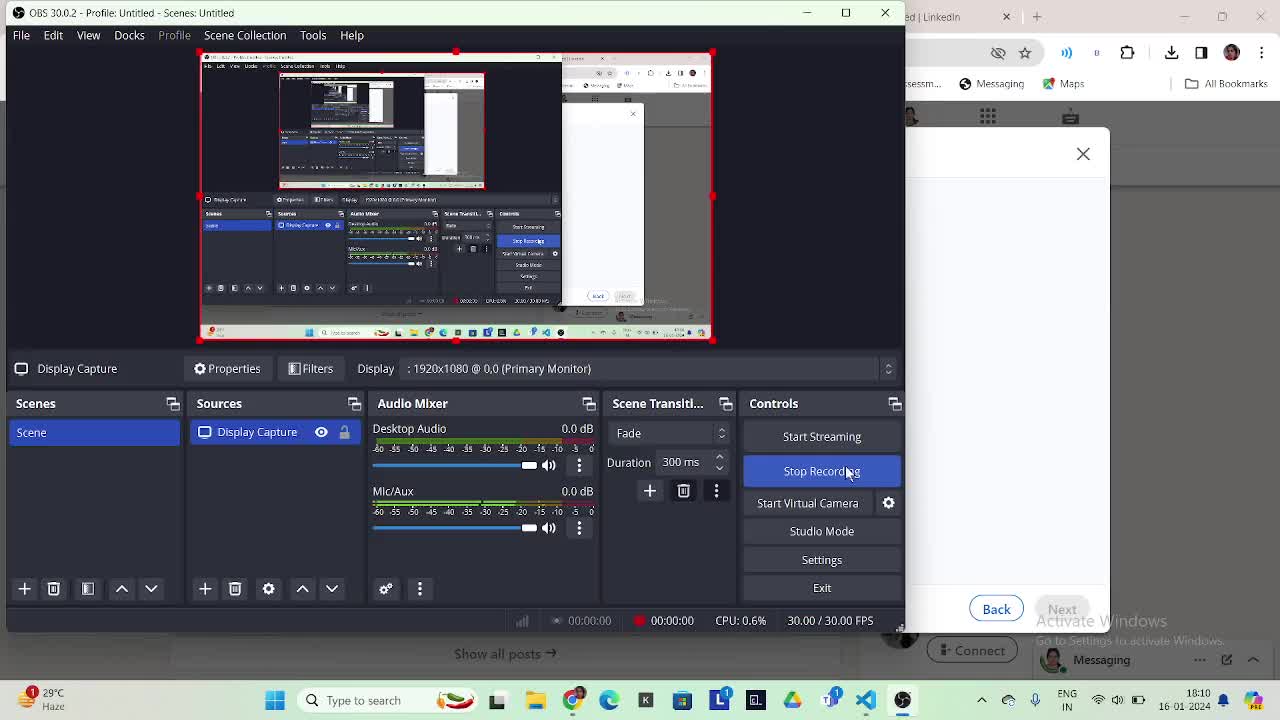1280x720 pixels.
Task: Click Start Streaming button
Action: (822, 437)
